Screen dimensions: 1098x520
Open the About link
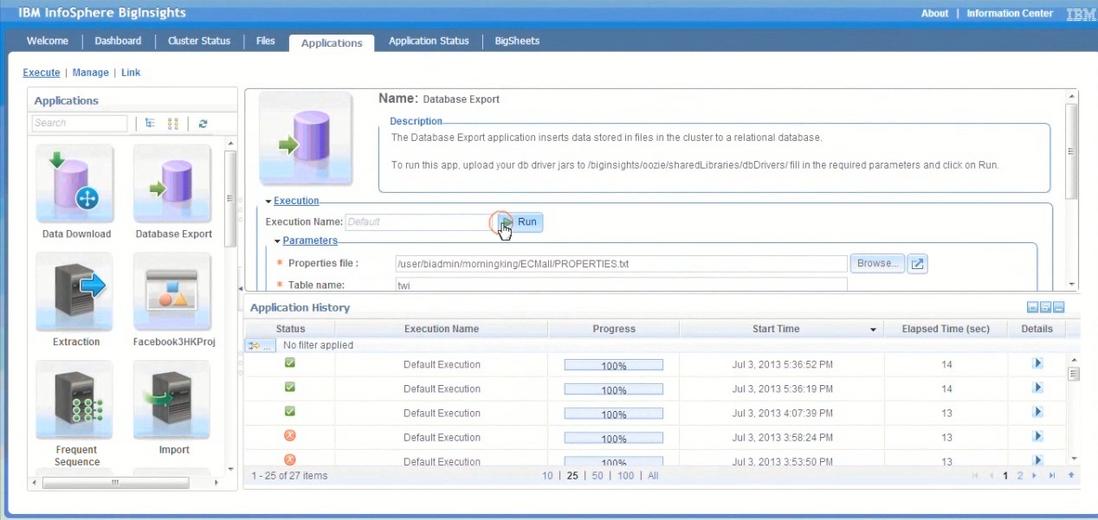point(934,13)
